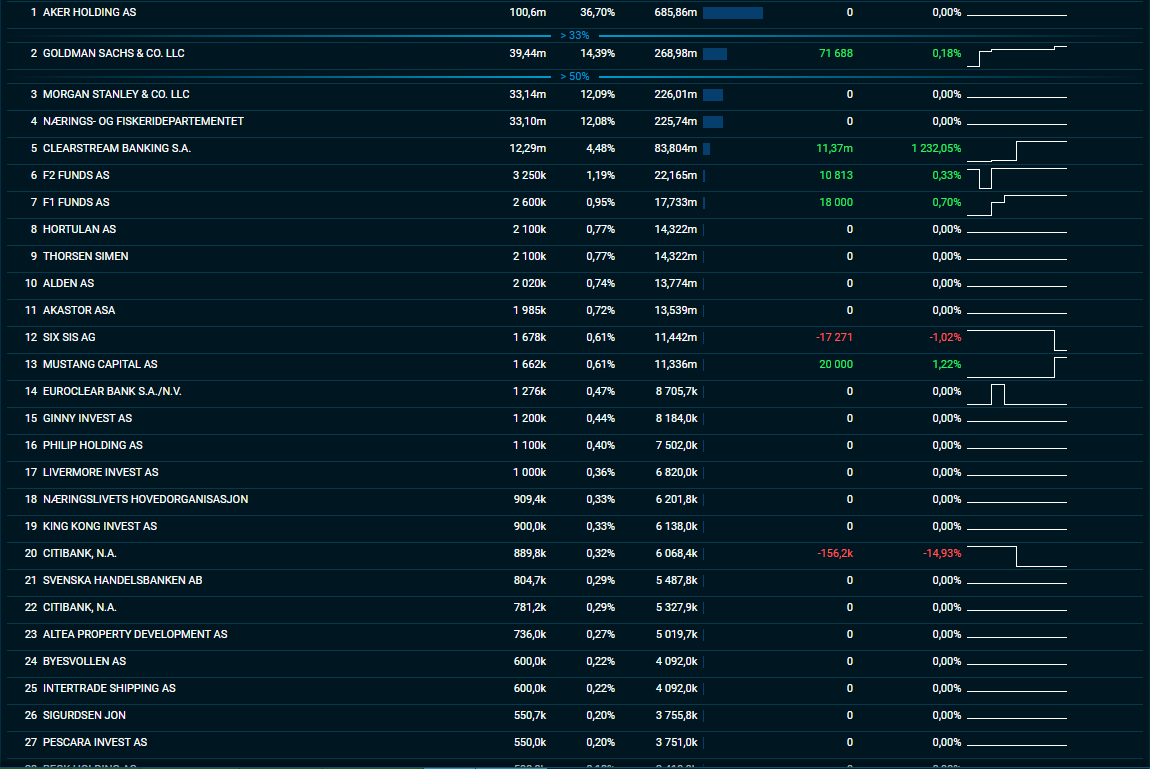Click Clearstream's 11,37m share change

point(835,149)
